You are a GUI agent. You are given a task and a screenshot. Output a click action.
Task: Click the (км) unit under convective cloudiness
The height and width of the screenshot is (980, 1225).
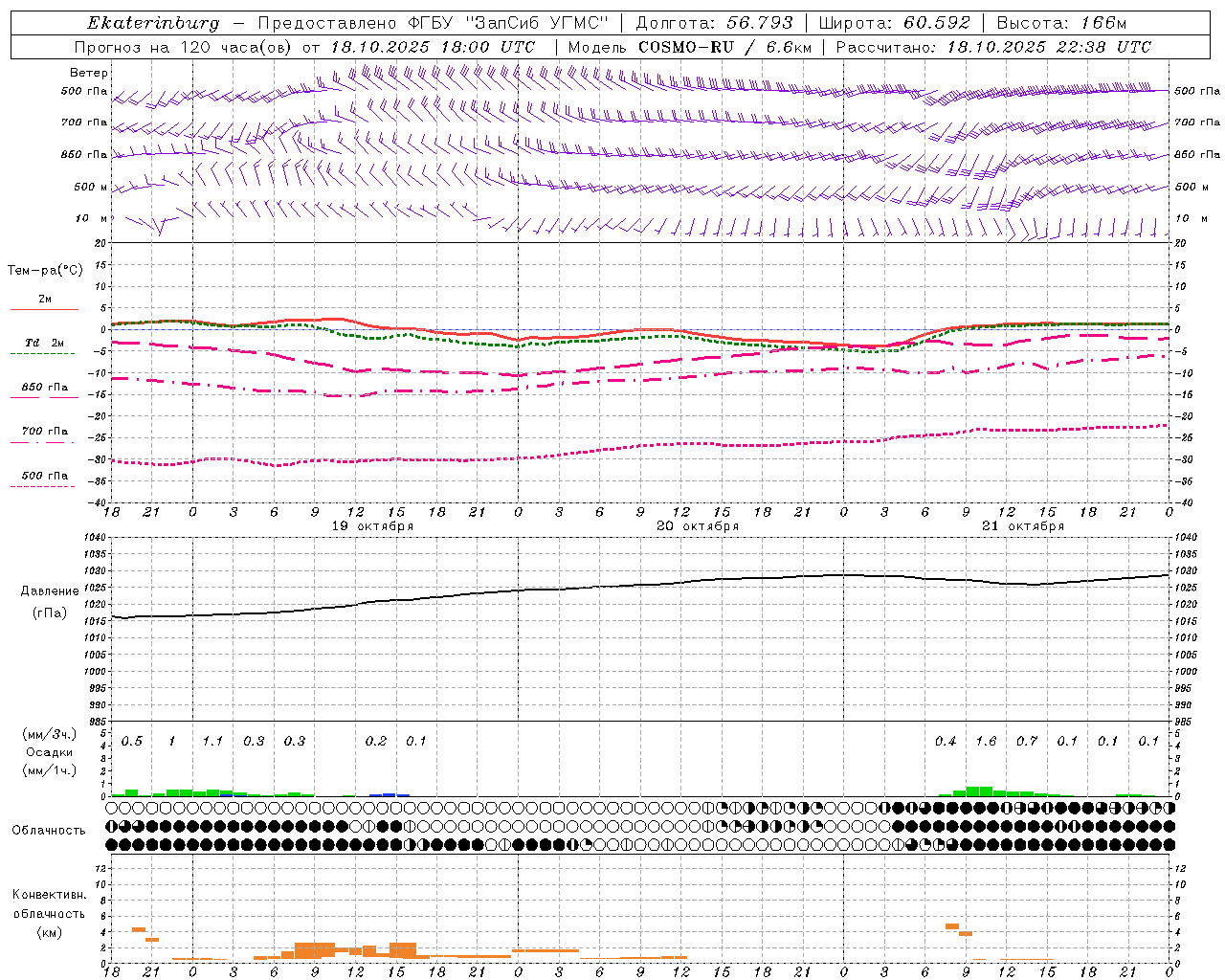tap(49, 932)
